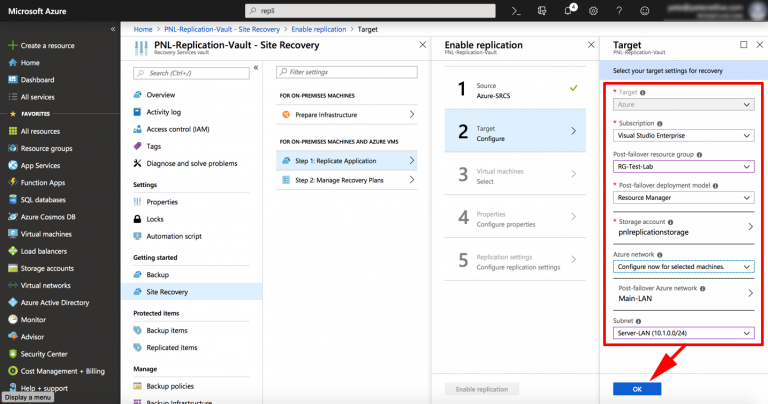The height and width of the screenshot is (404, 768).
Task: Open the portal settings gear icon
Action: tap(593, 11)
